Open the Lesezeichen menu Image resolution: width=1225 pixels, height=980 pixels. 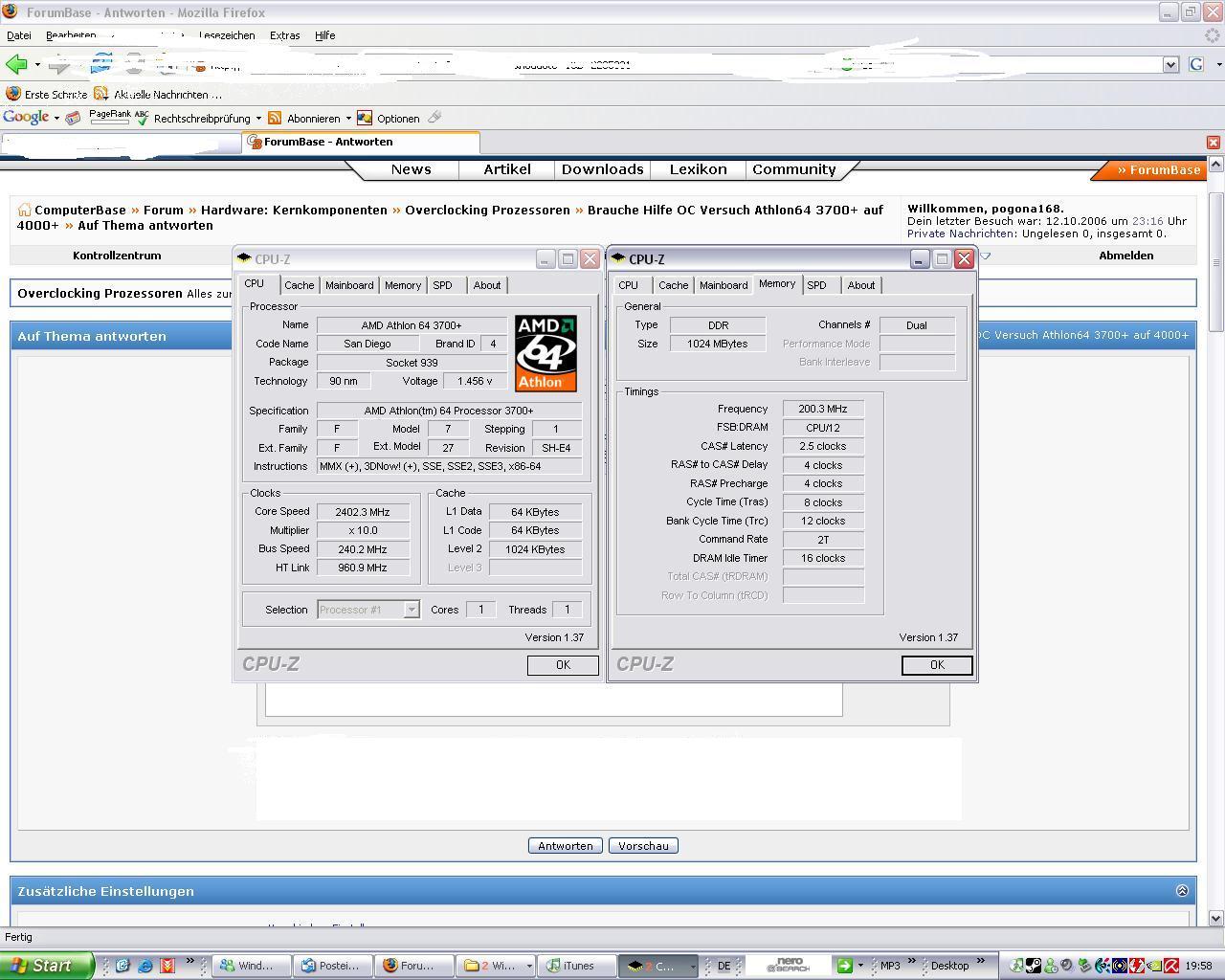click(227, 35)
